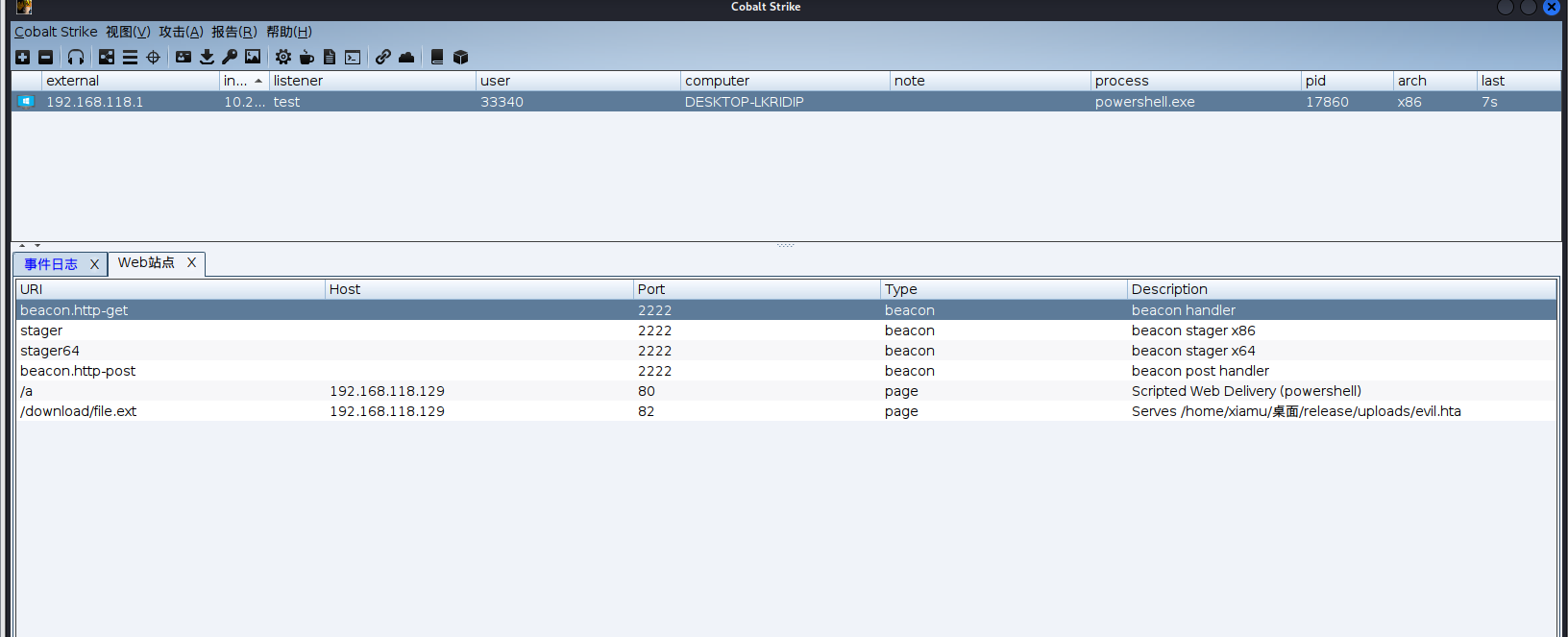This screenshot has width=1568, height=637.
Task: Click powershell.exe process cell
Action: 1144,102
